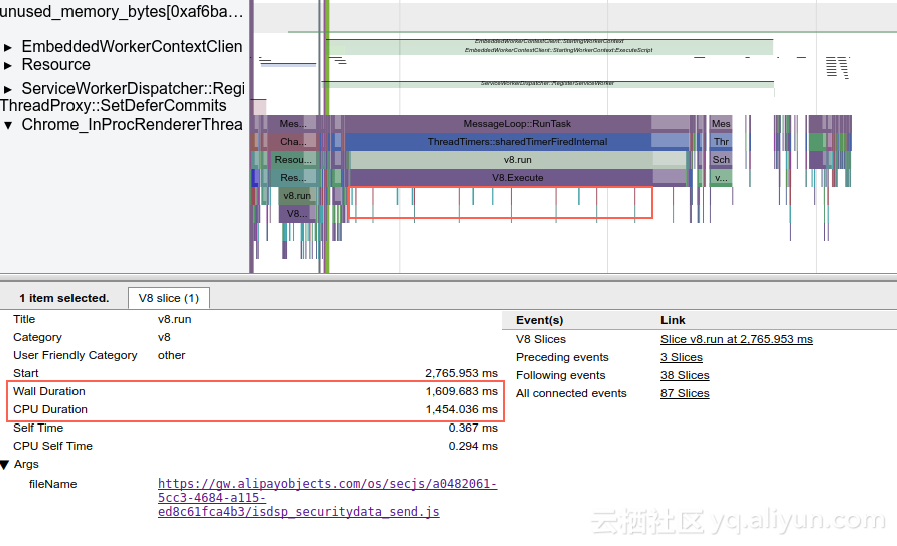This screenshot has height=546, width=897.
Task: Select the small nested v8.run slice on left
Action: point(297,196)
